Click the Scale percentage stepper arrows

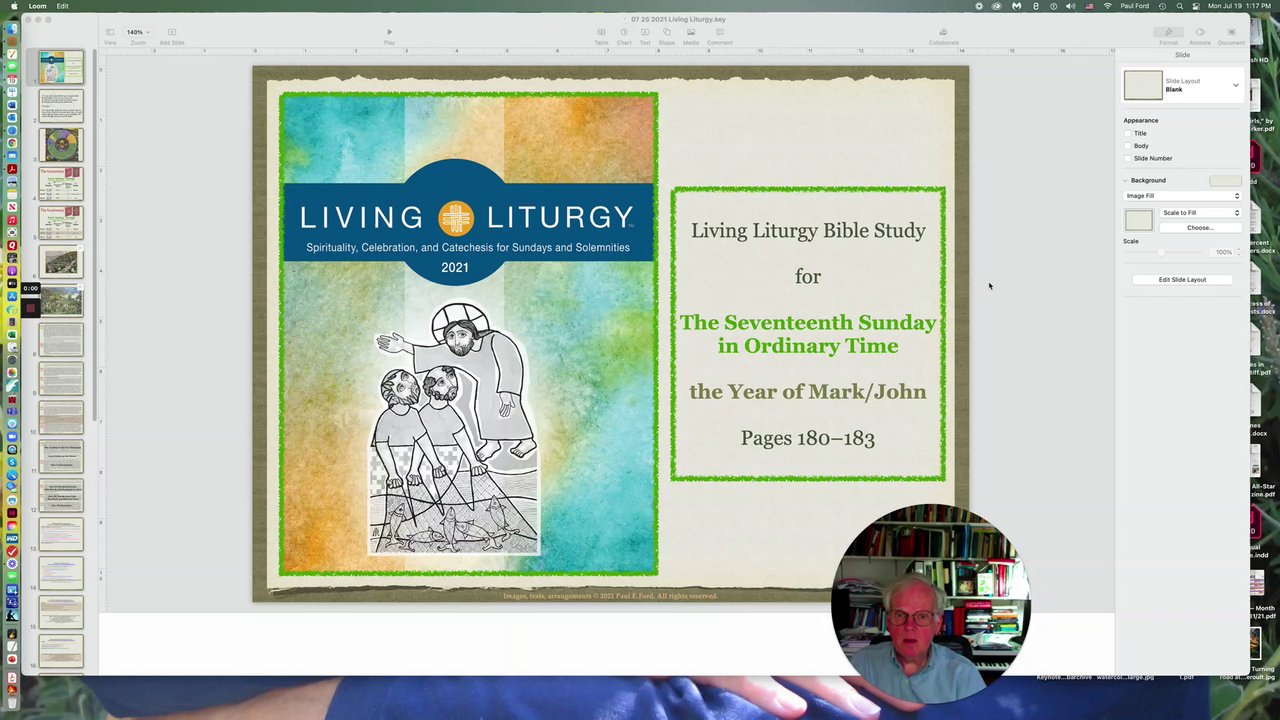(1239, 252)
